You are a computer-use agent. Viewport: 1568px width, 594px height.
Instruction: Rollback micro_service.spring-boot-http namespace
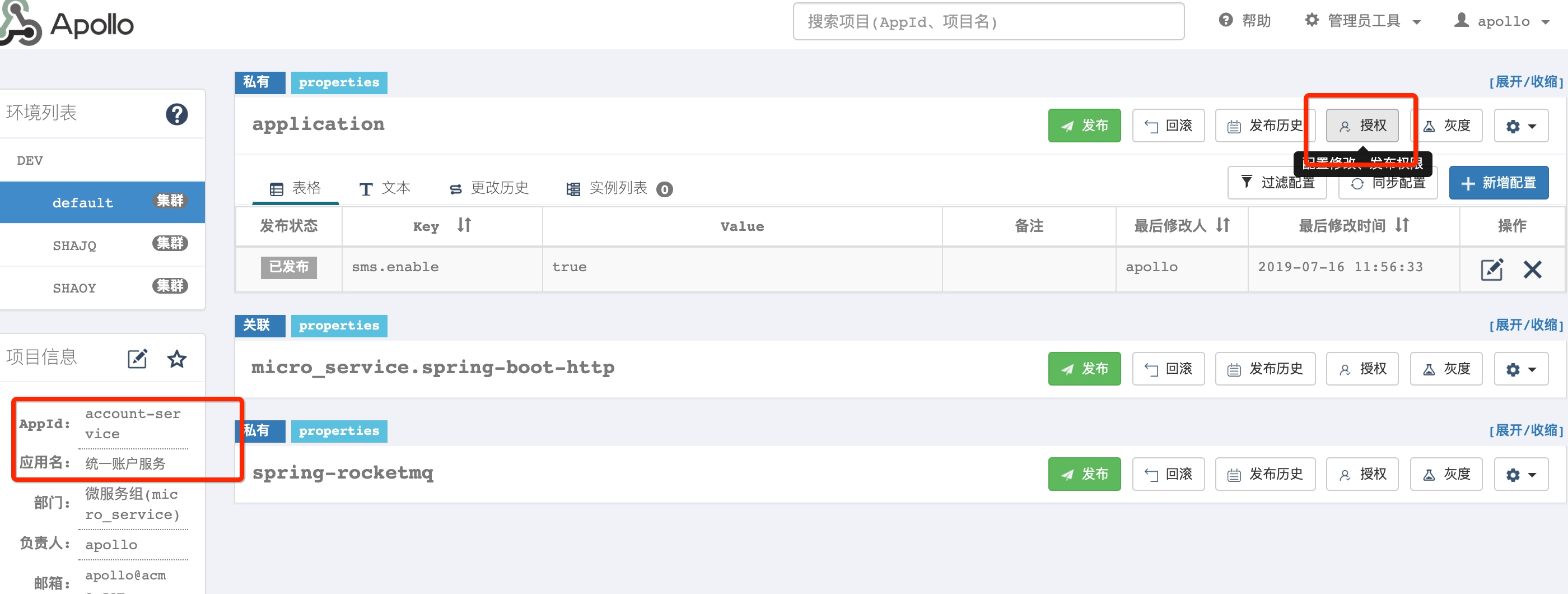(1168, 369)
